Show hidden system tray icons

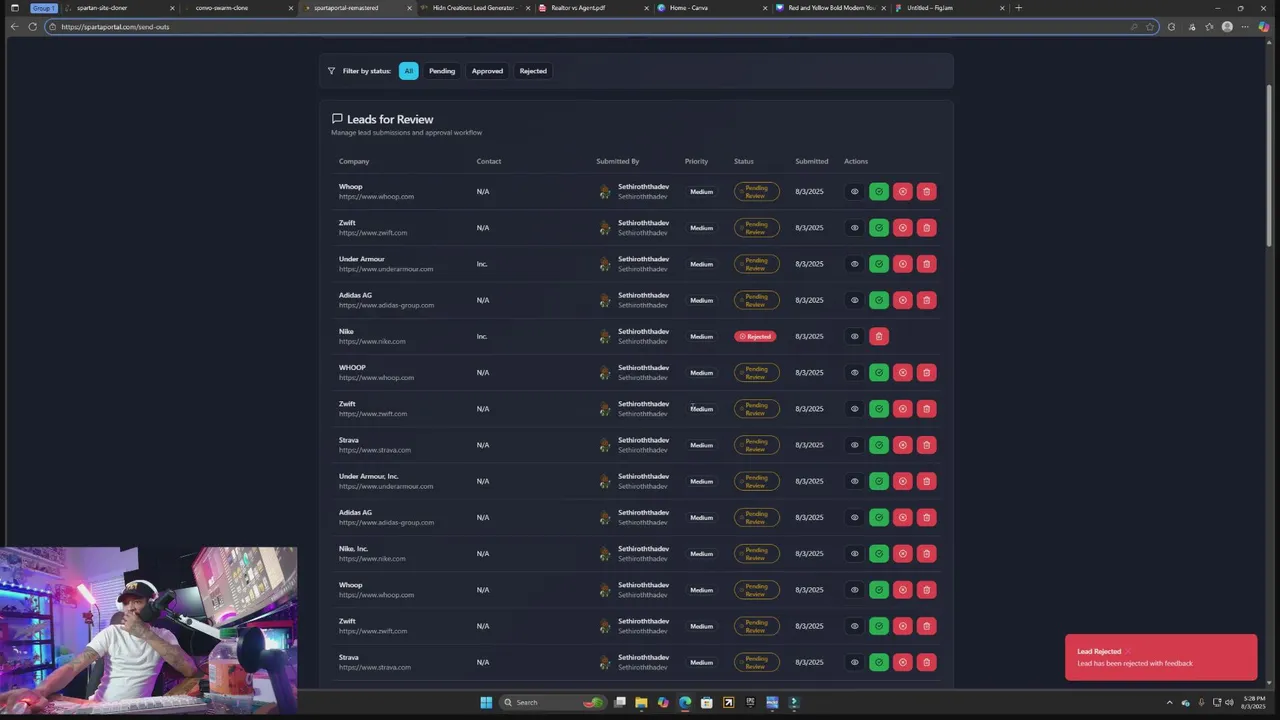point(1170,702)
